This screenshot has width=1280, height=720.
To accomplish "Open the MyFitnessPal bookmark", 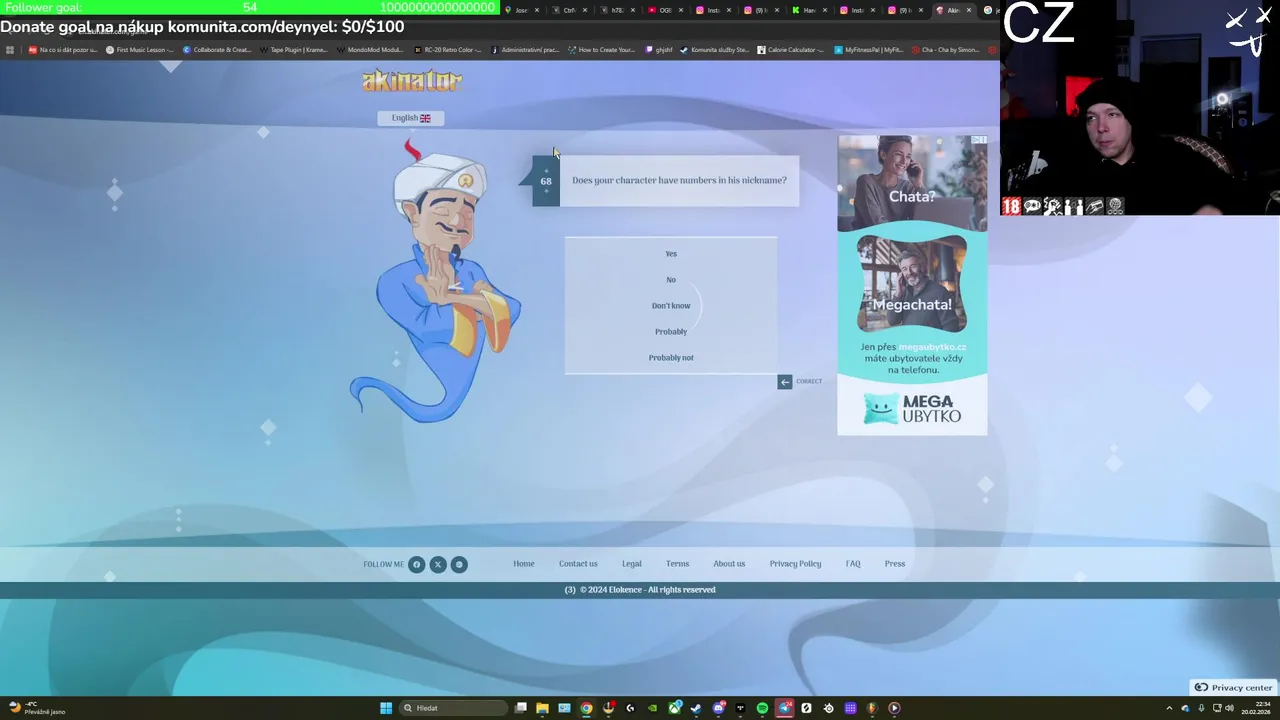I will [868, 50].
